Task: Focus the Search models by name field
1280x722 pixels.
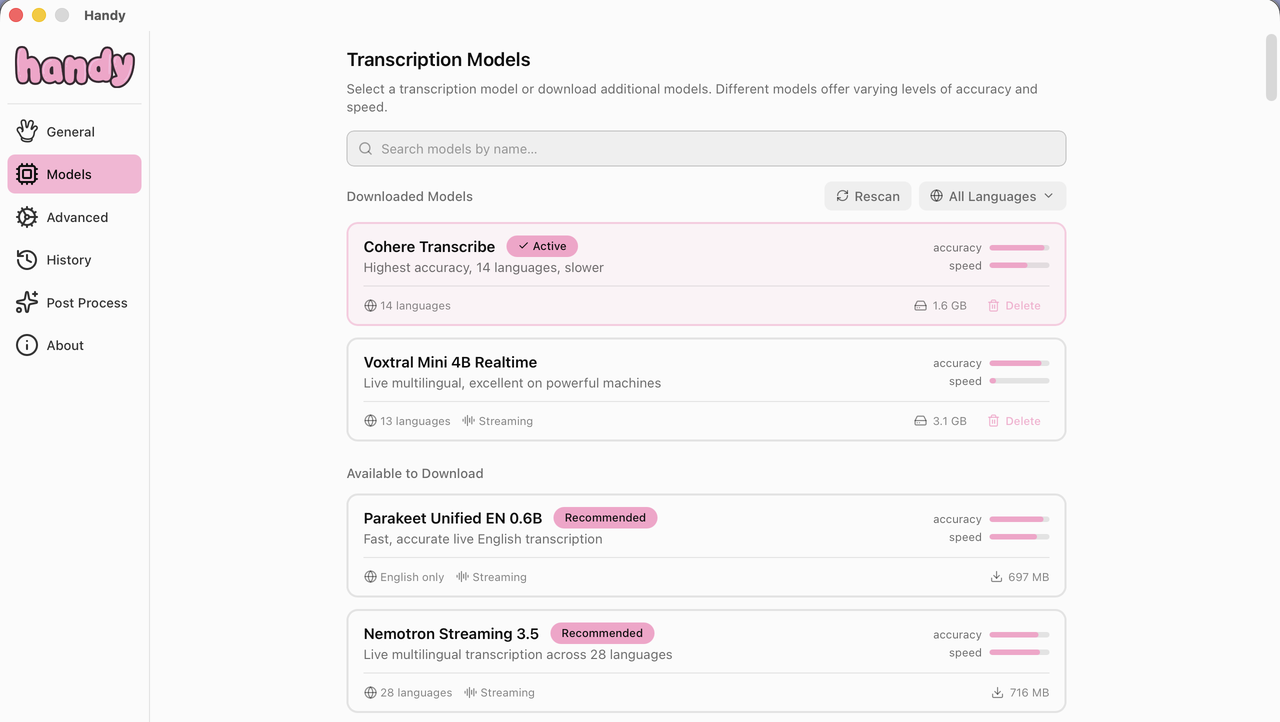Action: 706,149
